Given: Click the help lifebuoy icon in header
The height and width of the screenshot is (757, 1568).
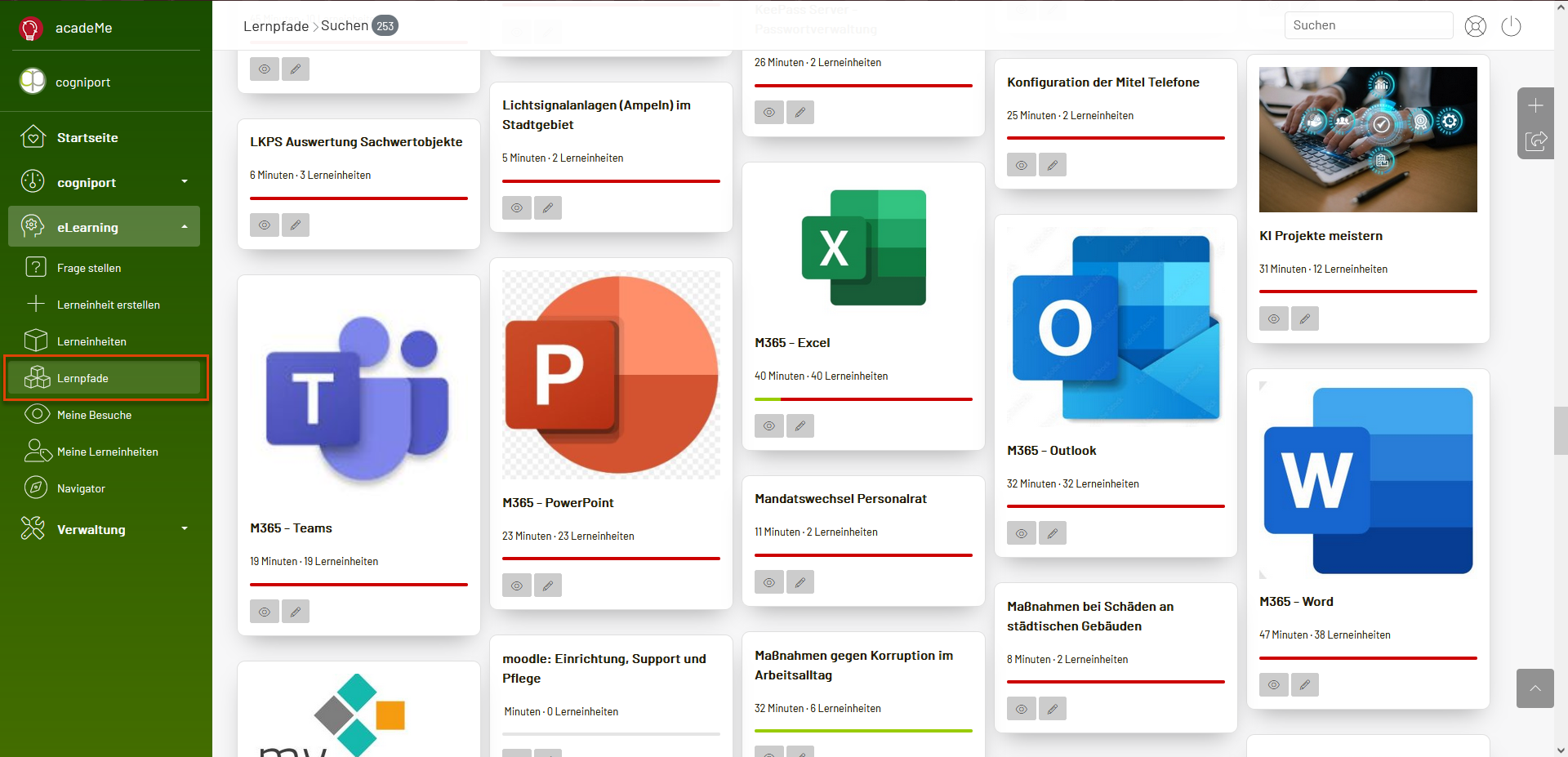Looking at the screenshot, I should (x=1476, y=26).
